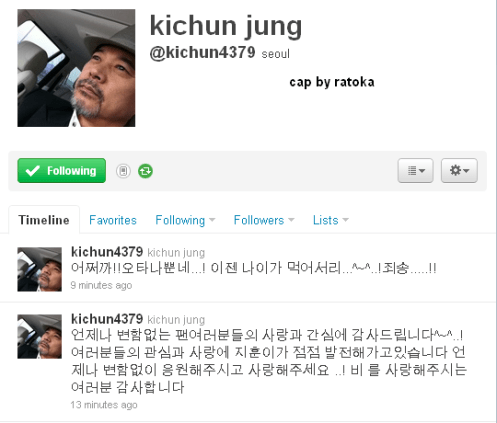Toggle the green retweets icon
Screen dimensions: 497x423
145,171
